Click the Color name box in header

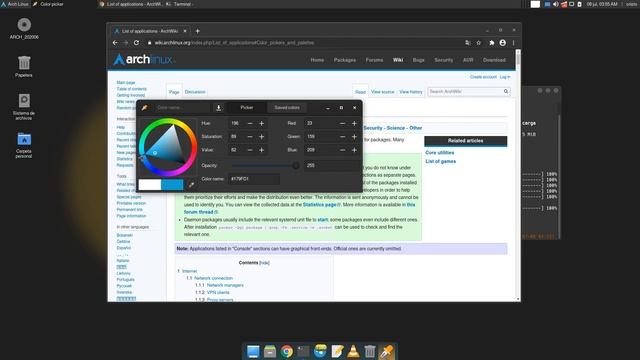pos(182,108)
